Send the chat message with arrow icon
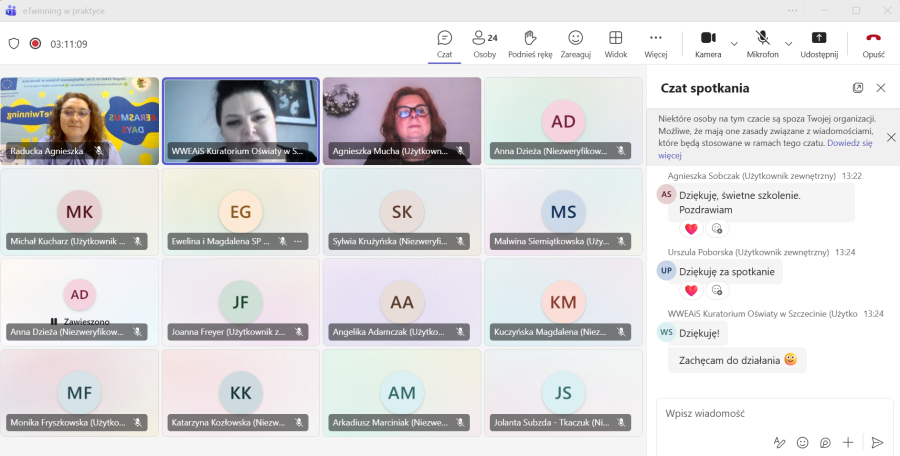Screen dimensions: 900x456 [x=877, y=442]
